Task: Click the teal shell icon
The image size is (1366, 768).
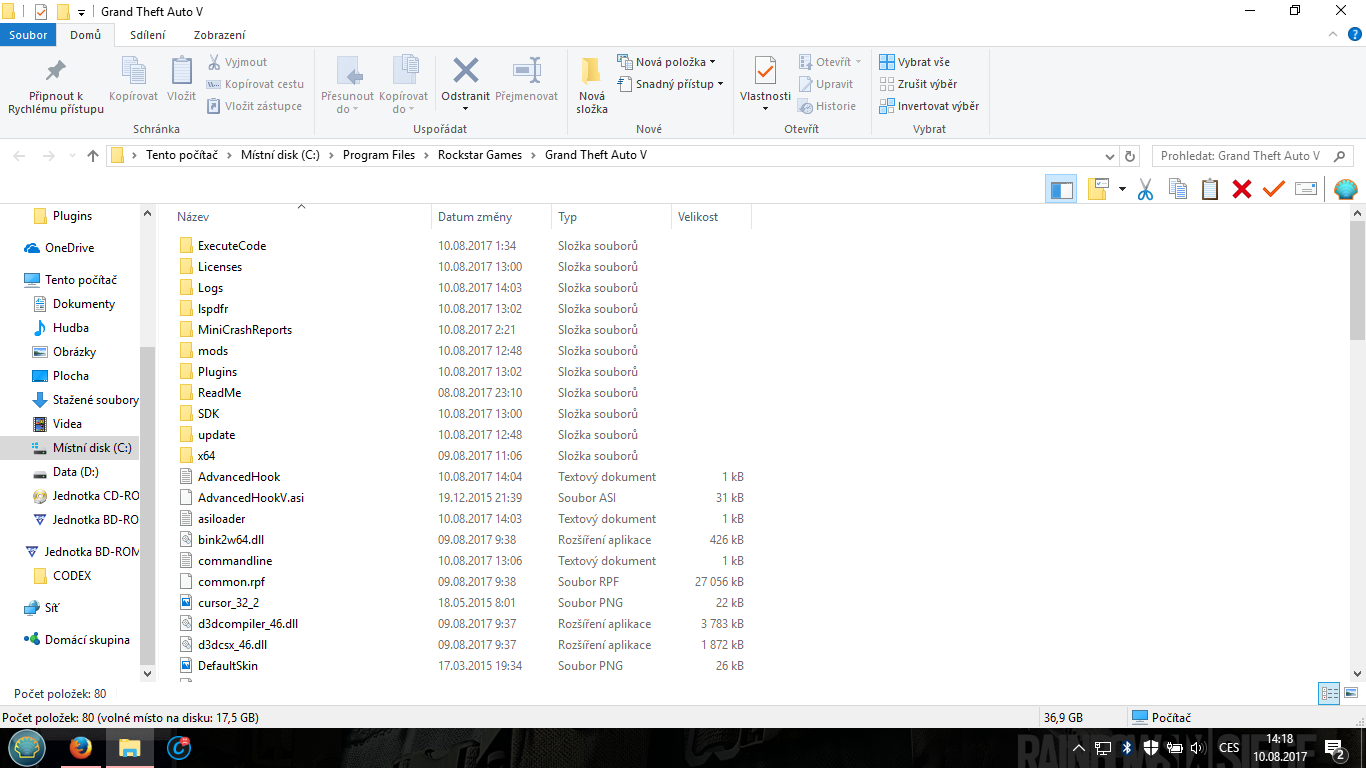Action: [1346, 189]
